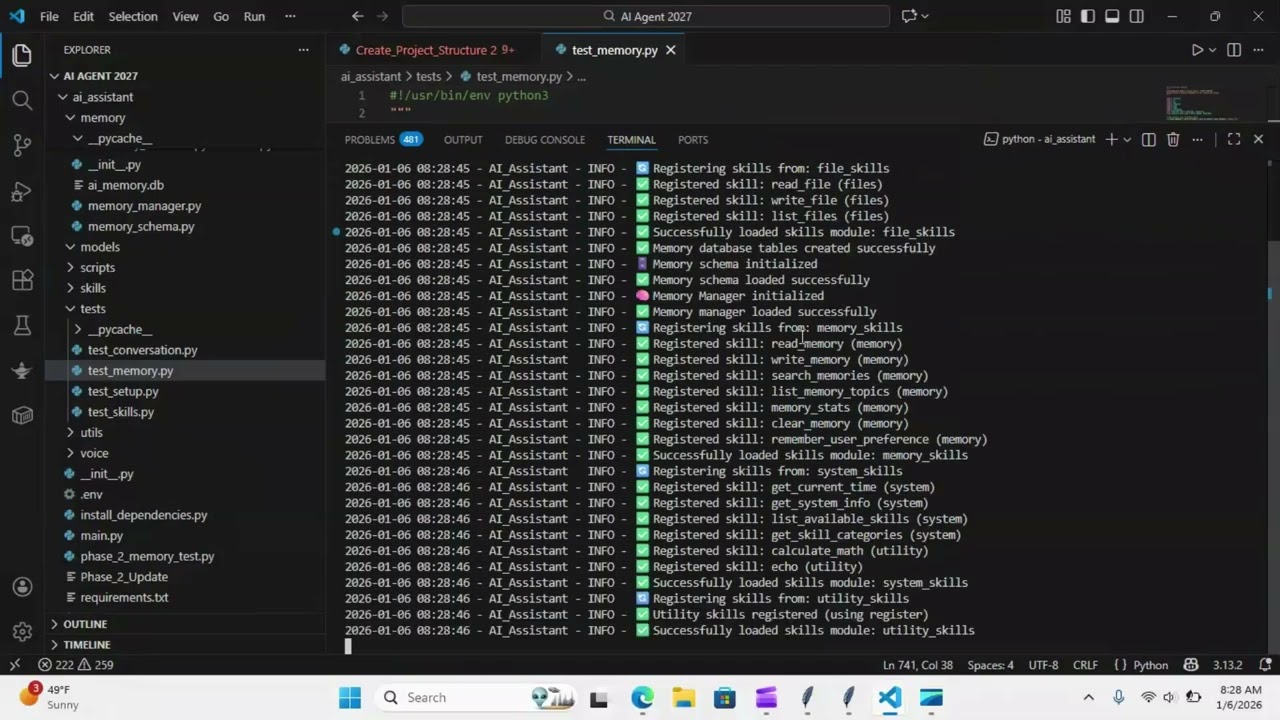
Task: Click the AI Agent 2027 command center search
Action: 646,16
